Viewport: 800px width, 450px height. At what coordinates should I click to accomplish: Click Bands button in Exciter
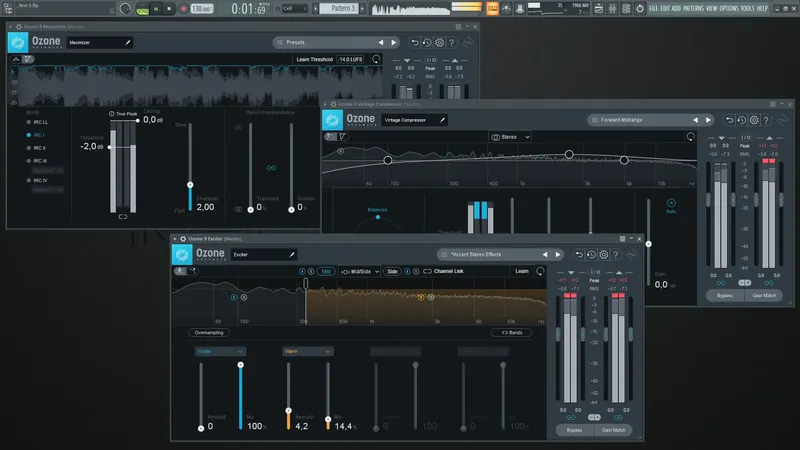pyautogui.click(x=512, y=333)
